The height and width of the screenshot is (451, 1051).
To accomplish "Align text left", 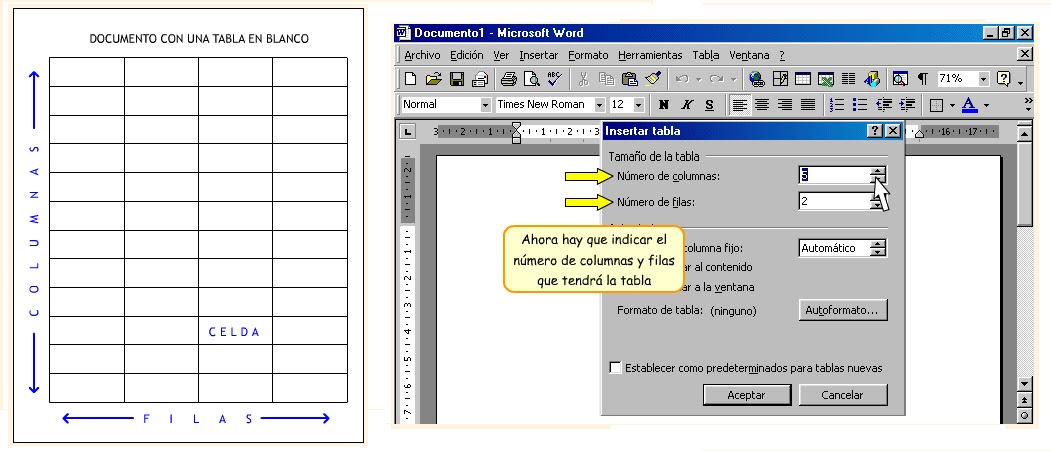I will 739,105.
